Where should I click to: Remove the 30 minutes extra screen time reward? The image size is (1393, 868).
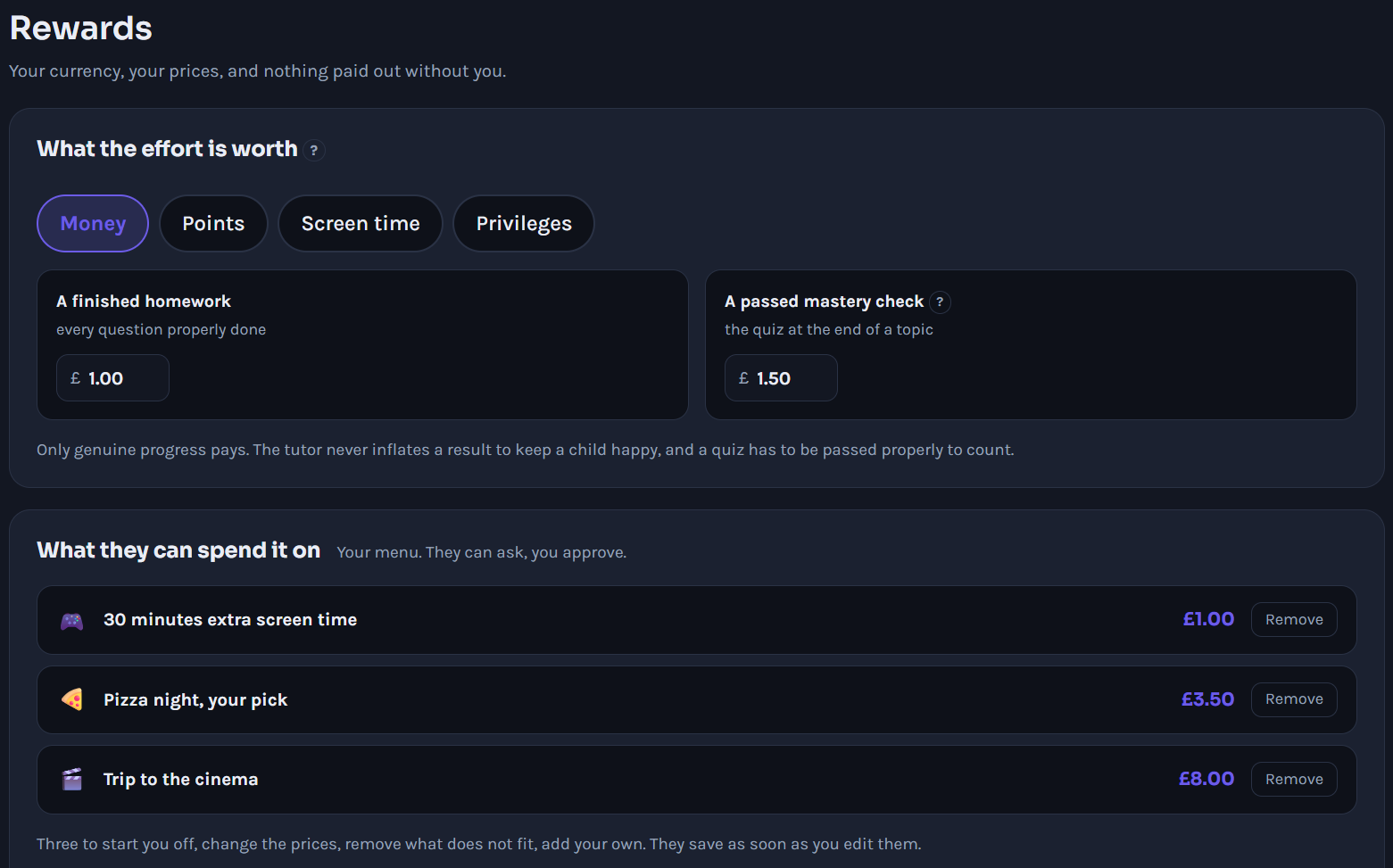pyautogui.click(x=1294, y=620)
